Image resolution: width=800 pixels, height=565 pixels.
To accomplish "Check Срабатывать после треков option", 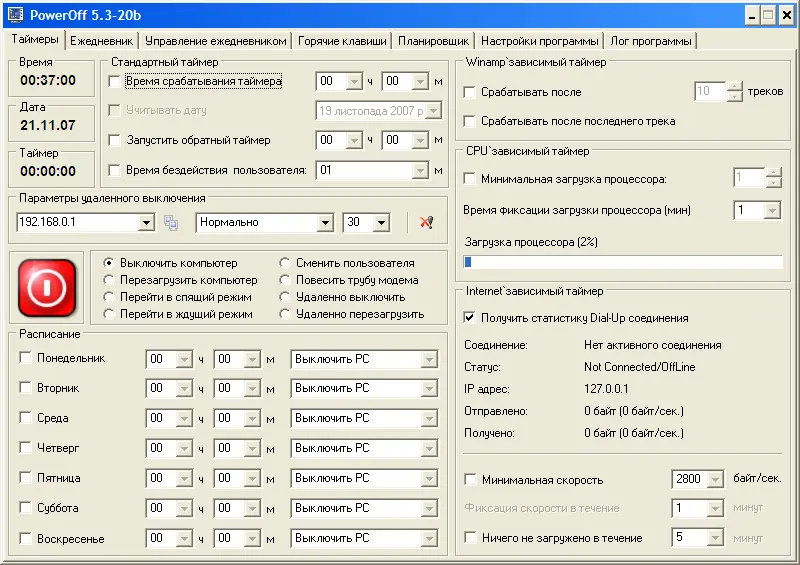I will [469, 92].
